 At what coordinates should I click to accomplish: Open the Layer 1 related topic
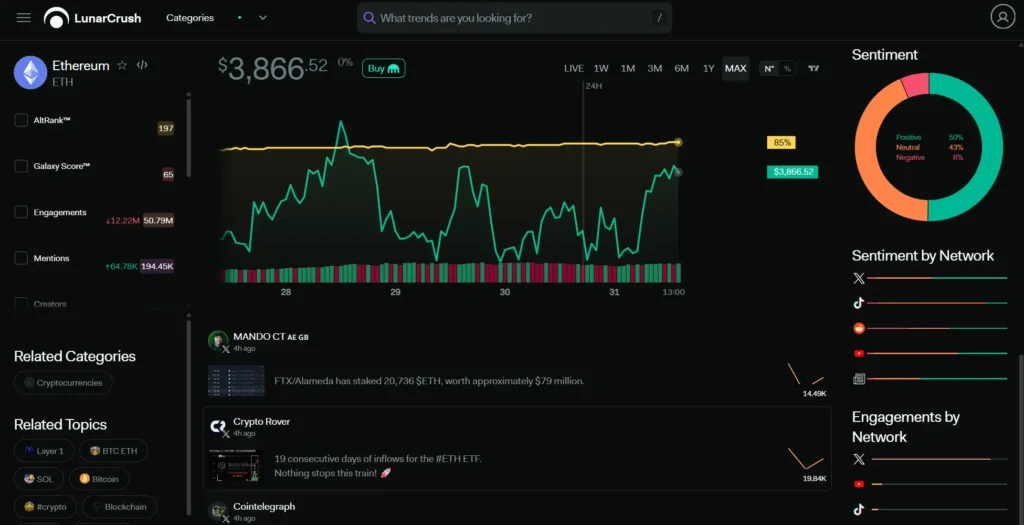click(44, 451)
